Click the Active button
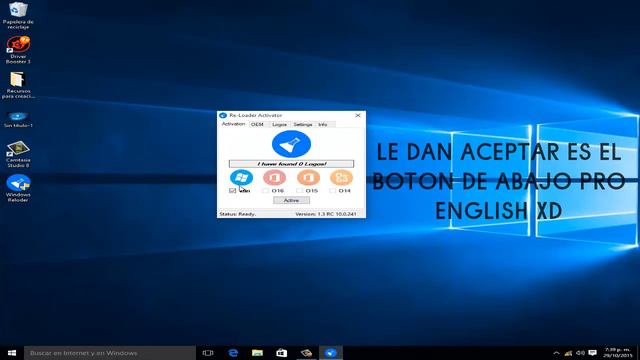 291,200
